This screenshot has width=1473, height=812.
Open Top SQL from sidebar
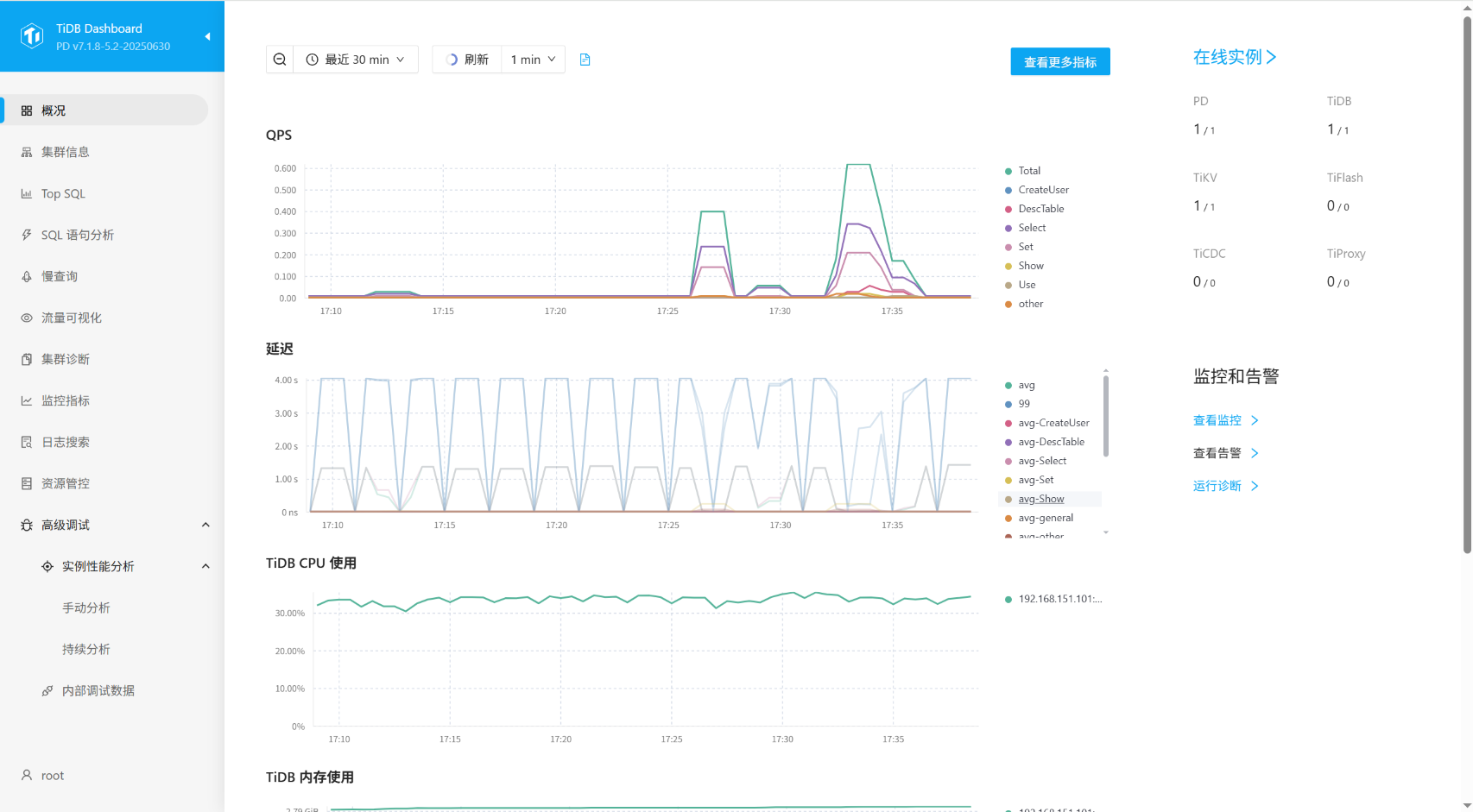(x=63, y=194)
